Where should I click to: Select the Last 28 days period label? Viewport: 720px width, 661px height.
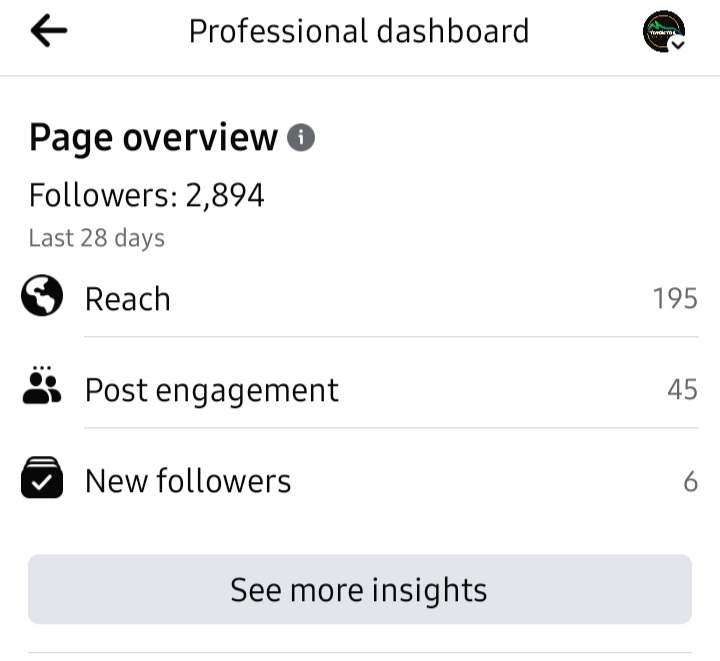click(x=96, y=238)
